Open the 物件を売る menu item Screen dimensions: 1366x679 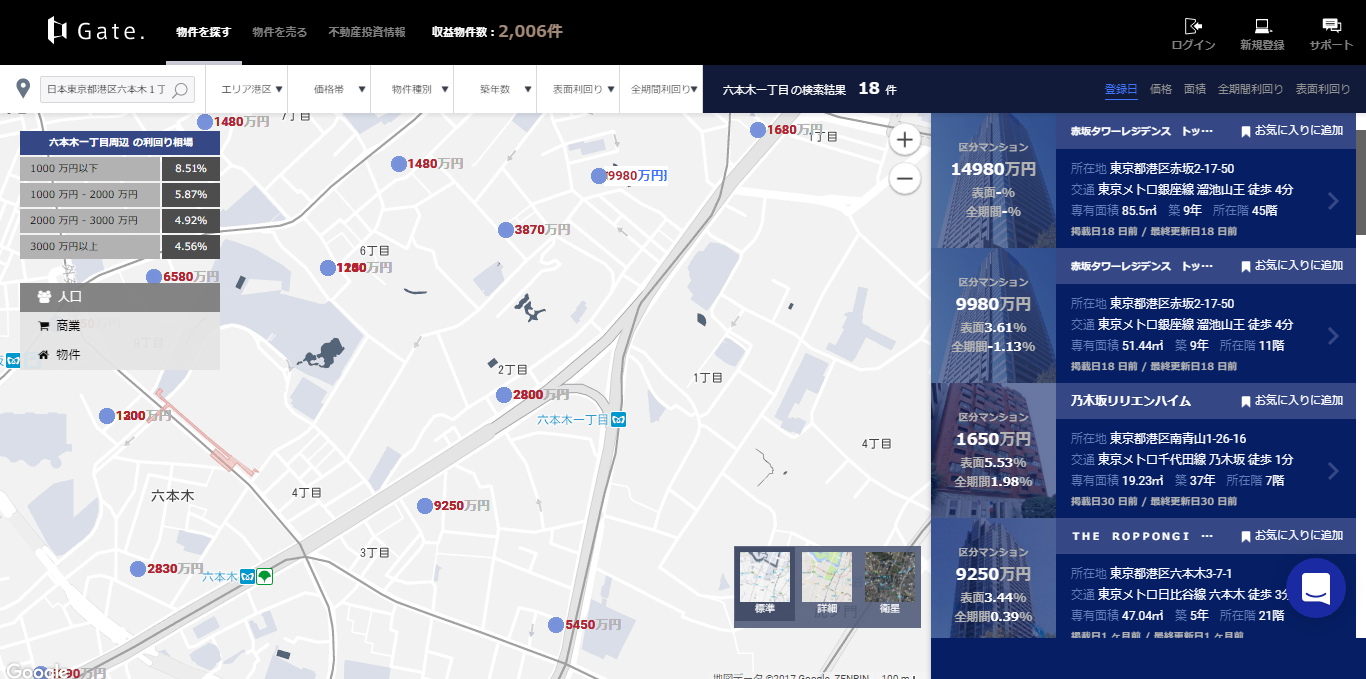click(x=280, y=32)
